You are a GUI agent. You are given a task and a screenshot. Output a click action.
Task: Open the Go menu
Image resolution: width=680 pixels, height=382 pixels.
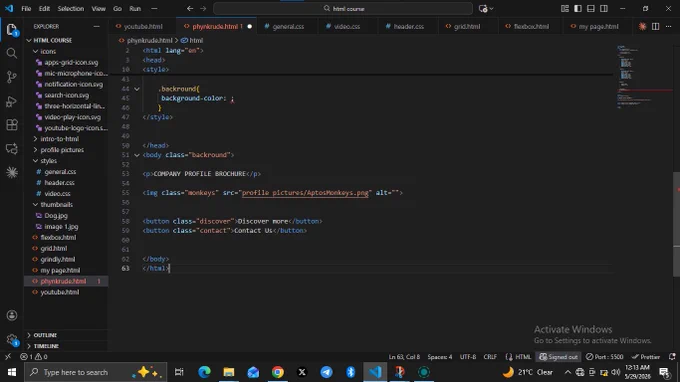[x=117, y=9]
